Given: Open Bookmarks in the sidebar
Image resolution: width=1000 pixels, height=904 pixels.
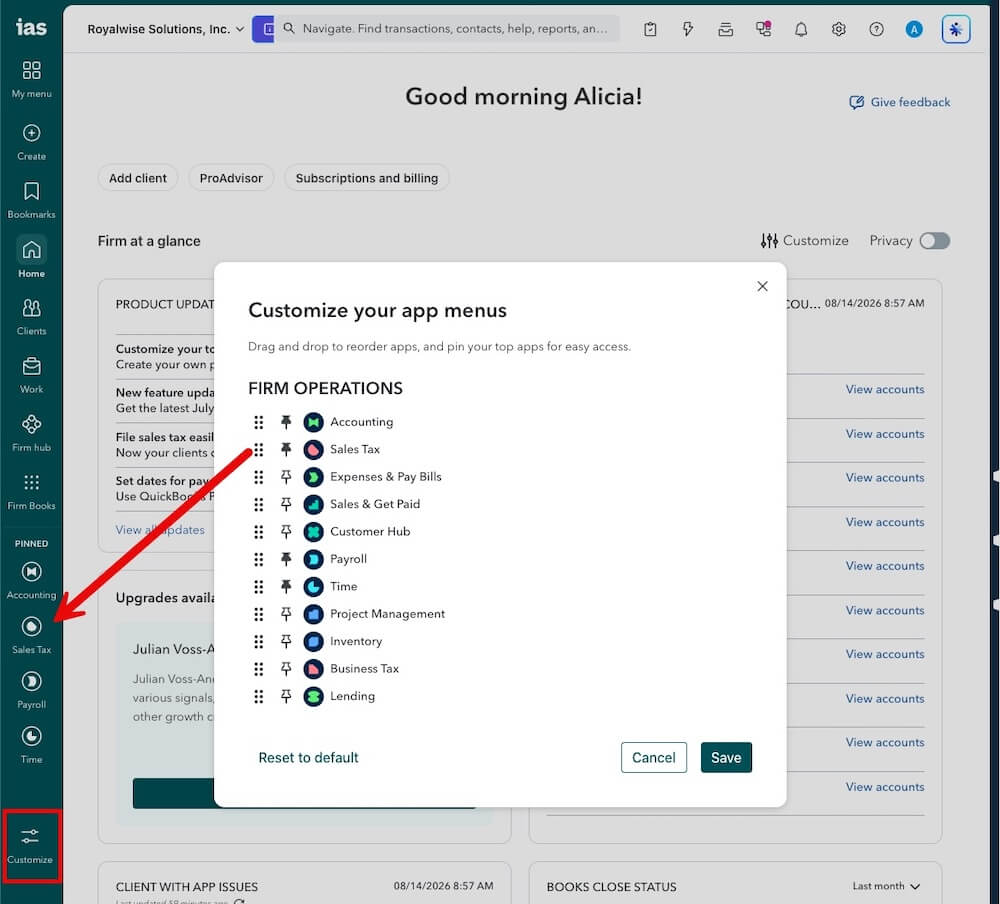Looking at the screenshot, I should 31,200.
